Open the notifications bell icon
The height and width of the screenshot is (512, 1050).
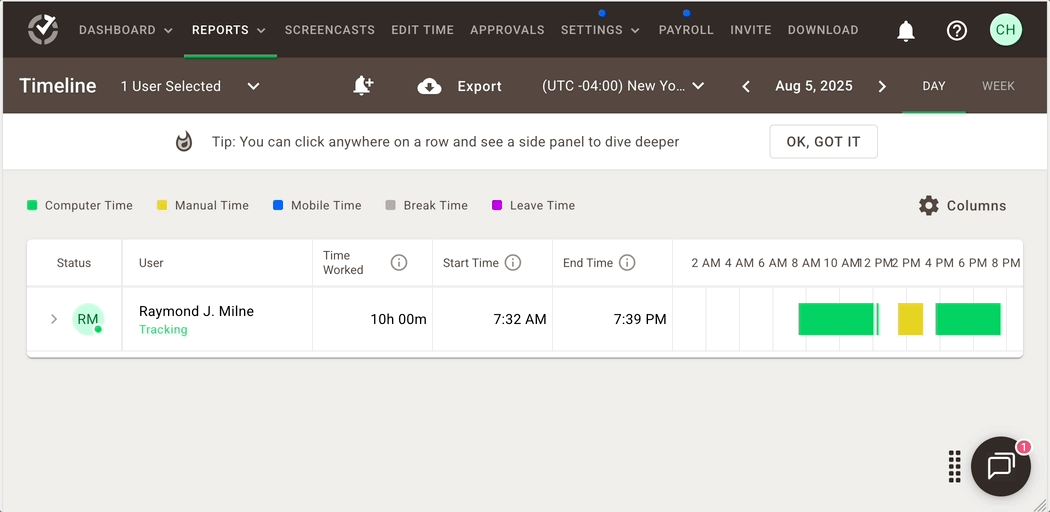click(906, 30)
